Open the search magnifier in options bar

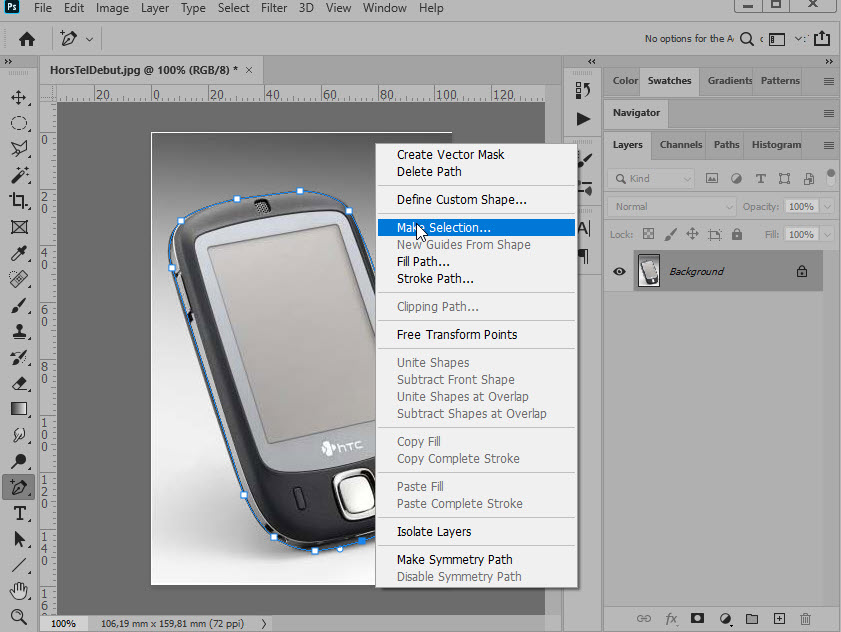(x=747, y=39)
